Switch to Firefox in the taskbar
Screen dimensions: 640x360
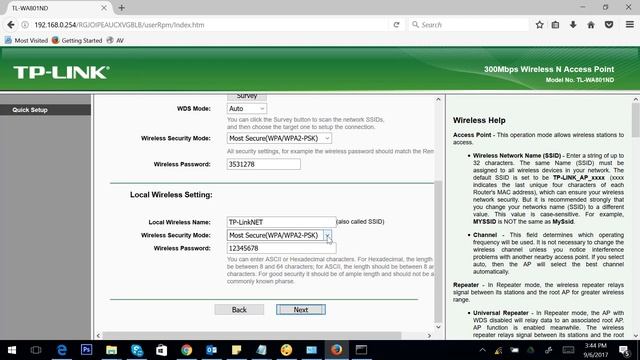(336, 350)
